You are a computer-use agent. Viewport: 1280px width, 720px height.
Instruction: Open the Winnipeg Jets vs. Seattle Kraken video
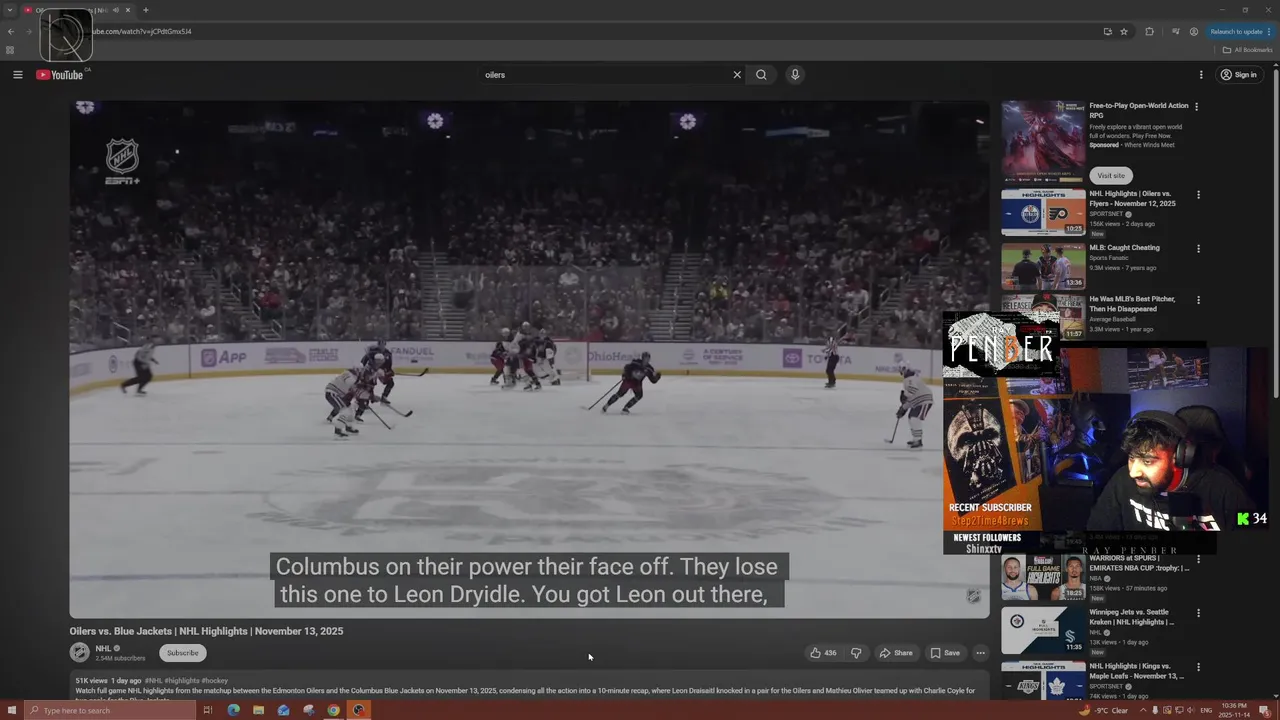[x=1043, y=630]
